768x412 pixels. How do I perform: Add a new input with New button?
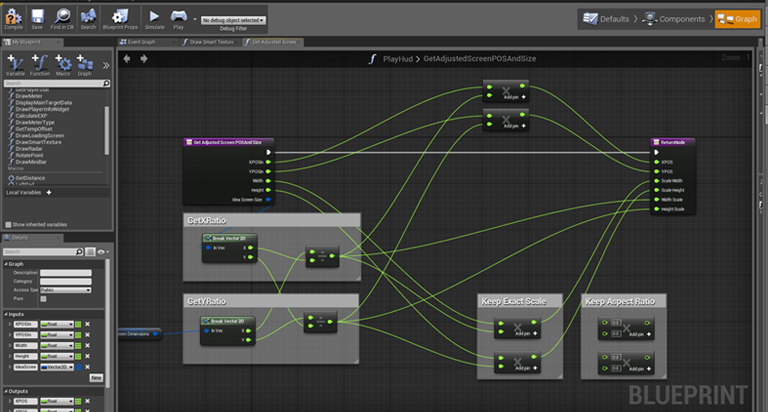point(96,378)
